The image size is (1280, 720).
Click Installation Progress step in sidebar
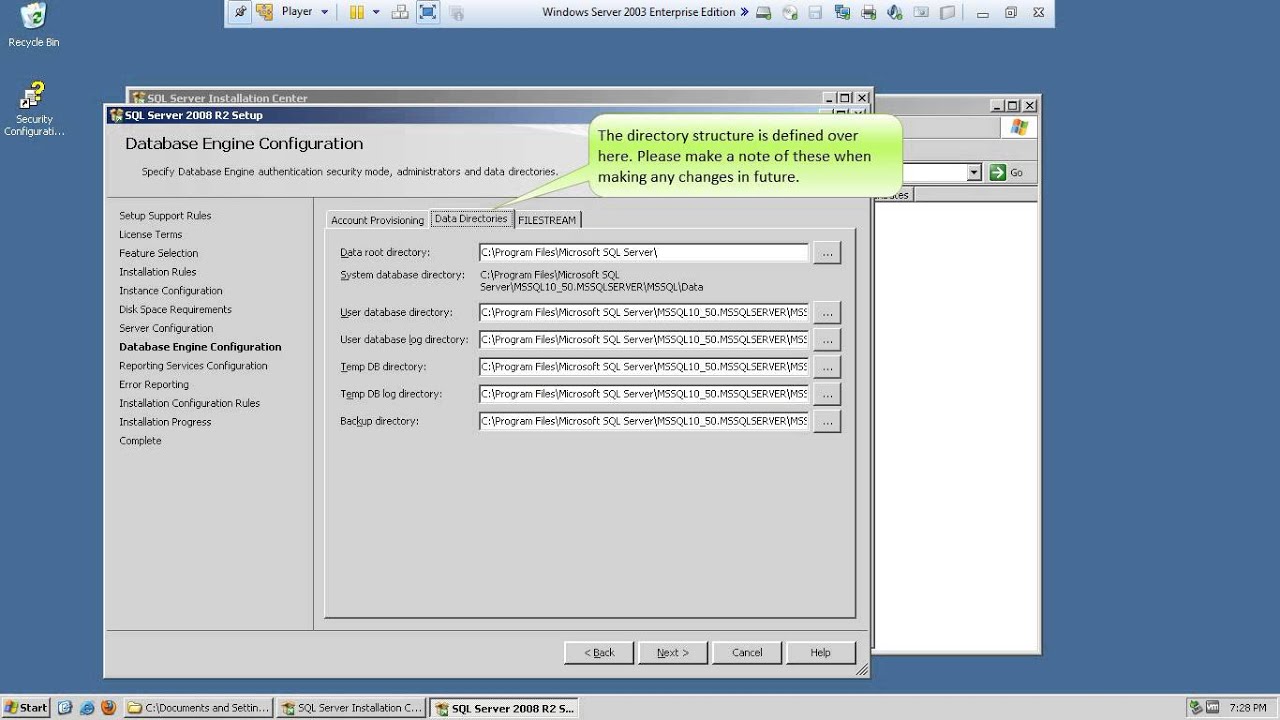pos(165,422)
